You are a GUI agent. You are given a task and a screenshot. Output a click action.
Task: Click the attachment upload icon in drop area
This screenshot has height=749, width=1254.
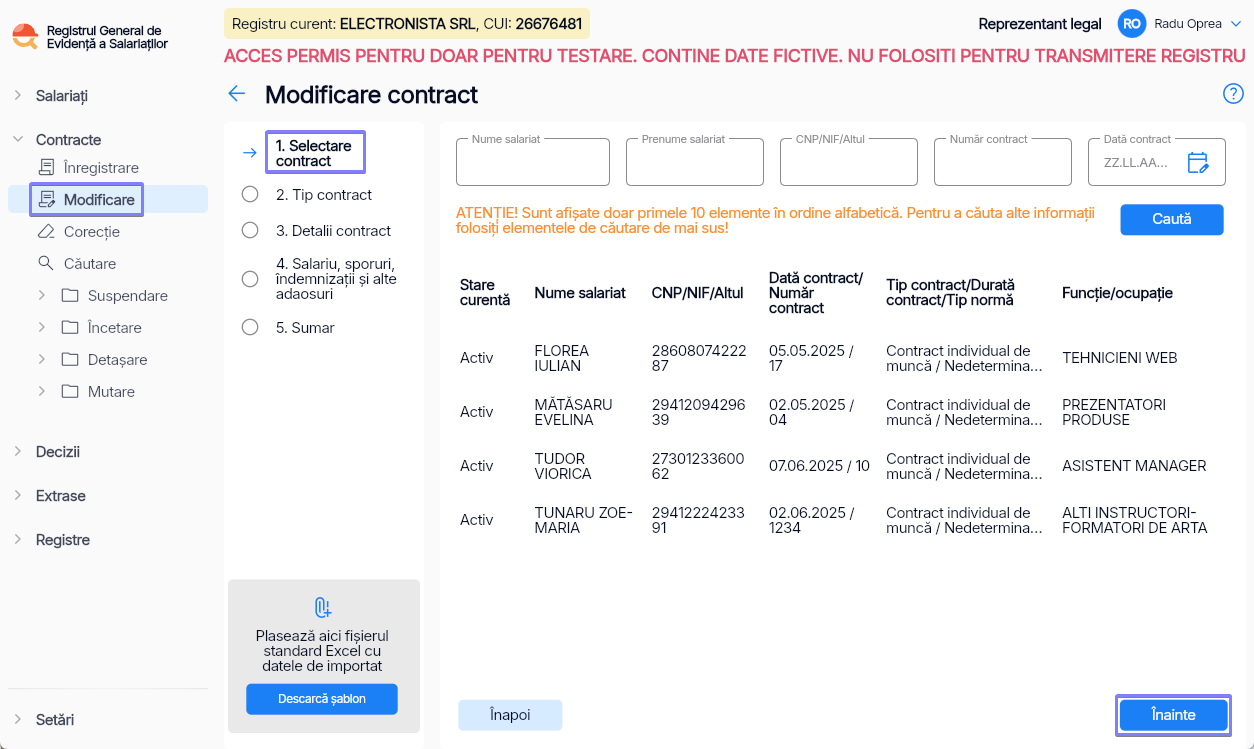[323, 607]
